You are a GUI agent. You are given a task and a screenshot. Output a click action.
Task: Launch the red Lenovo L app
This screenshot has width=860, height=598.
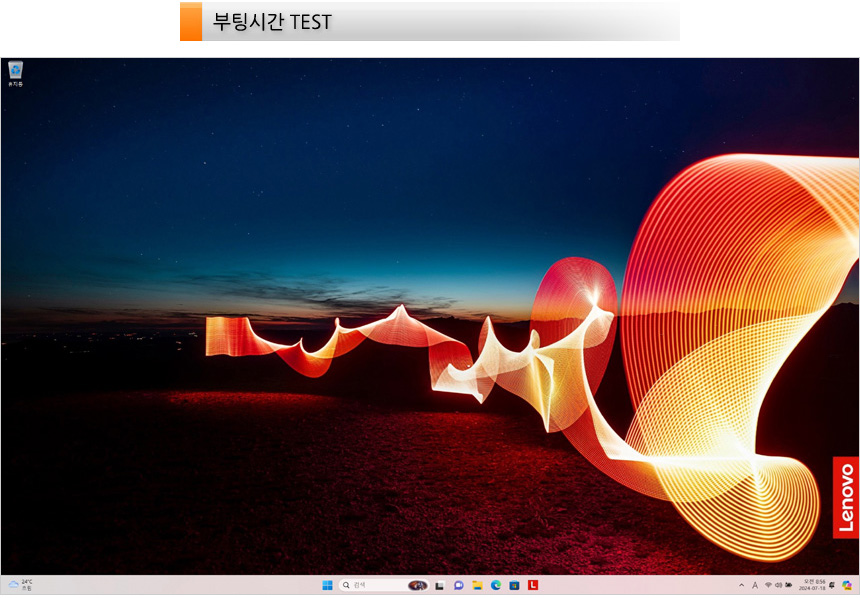point(533,585)
